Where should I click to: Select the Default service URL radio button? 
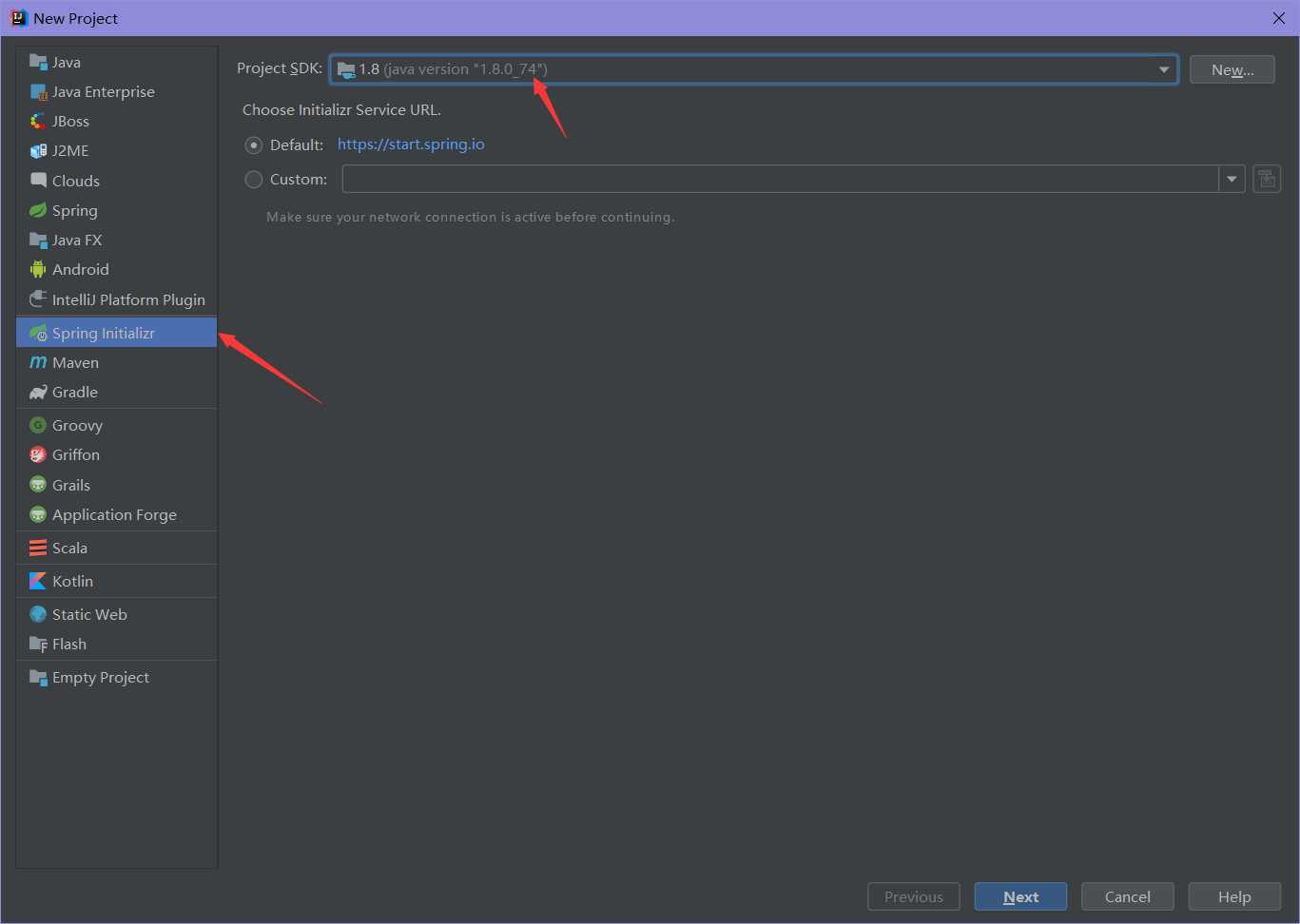point(254,144)
